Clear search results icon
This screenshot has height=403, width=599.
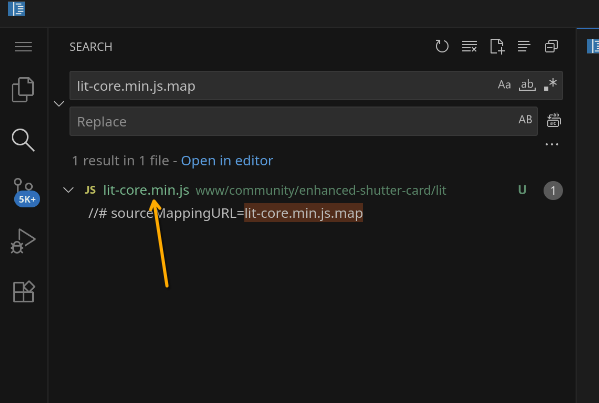point(469,47)
